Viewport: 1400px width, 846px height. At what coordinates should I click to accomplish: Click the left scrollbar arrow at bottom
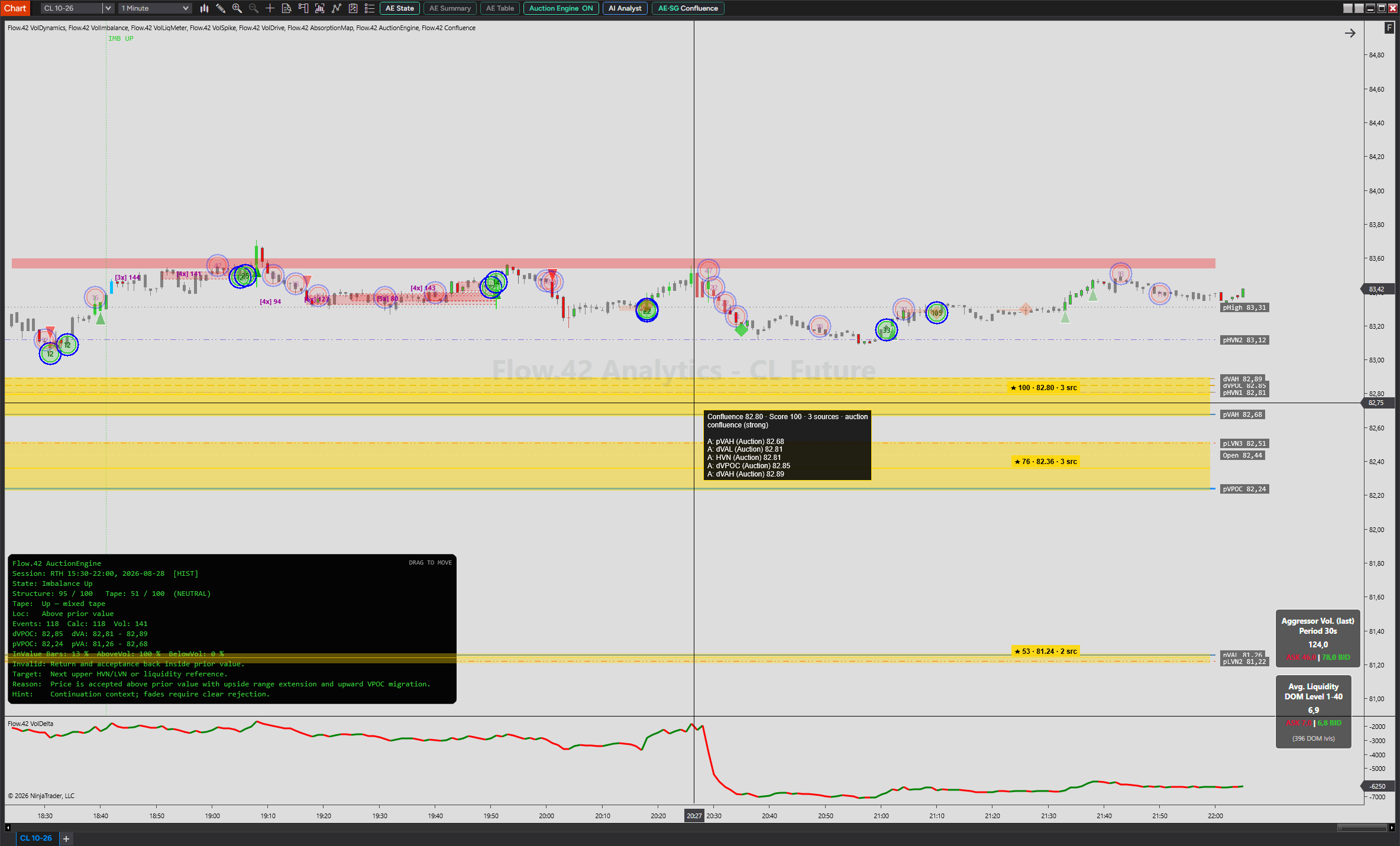click(x=8, y=828)
